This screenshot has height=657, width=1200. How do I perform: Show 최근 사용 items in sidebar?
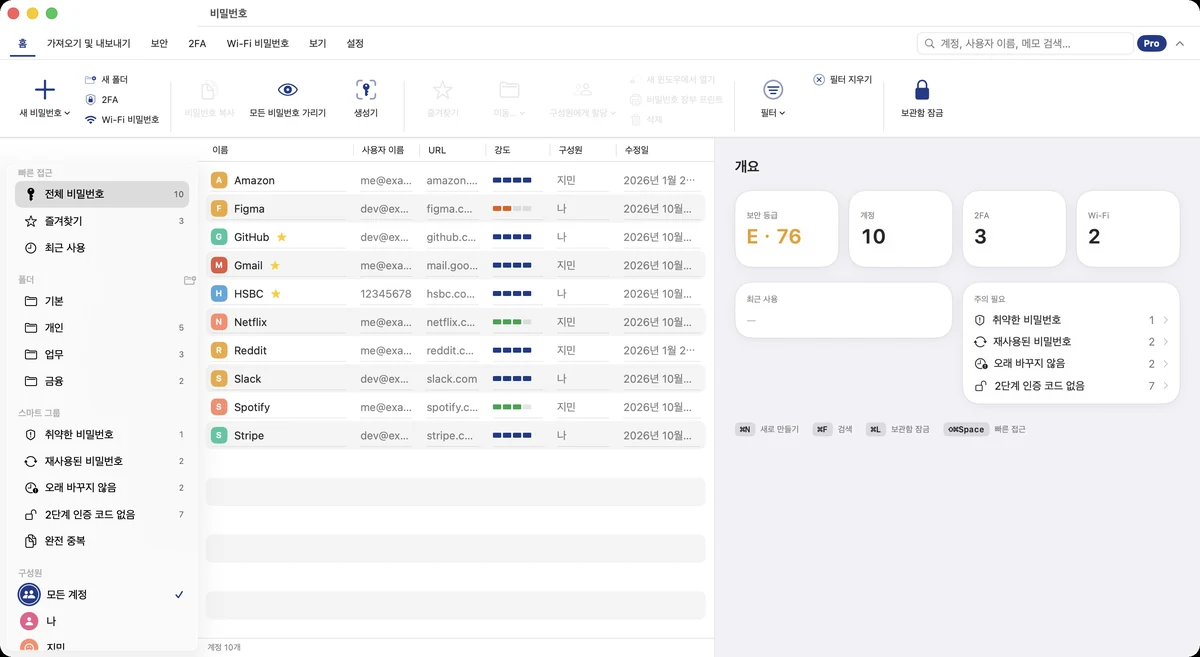(102, 248)
